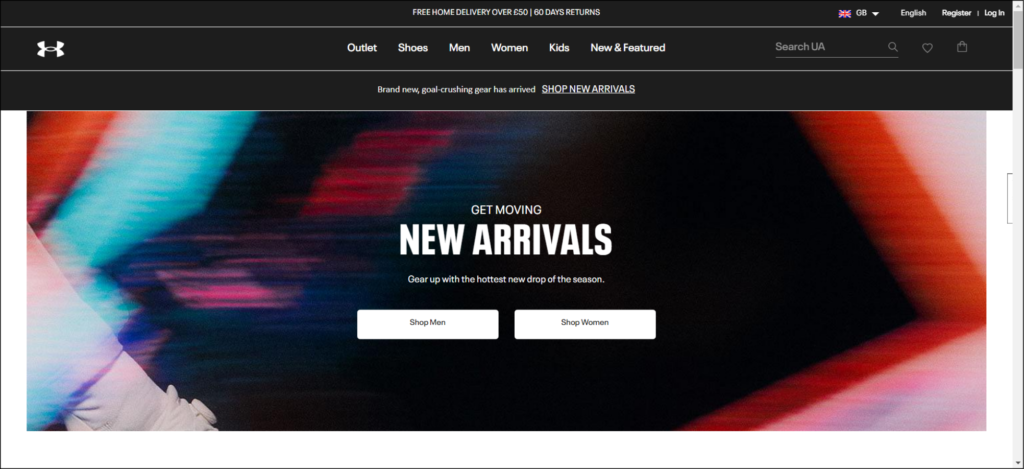Click the Register link
The width and height of the screenshot is (1024, 469).
[956, 13]
